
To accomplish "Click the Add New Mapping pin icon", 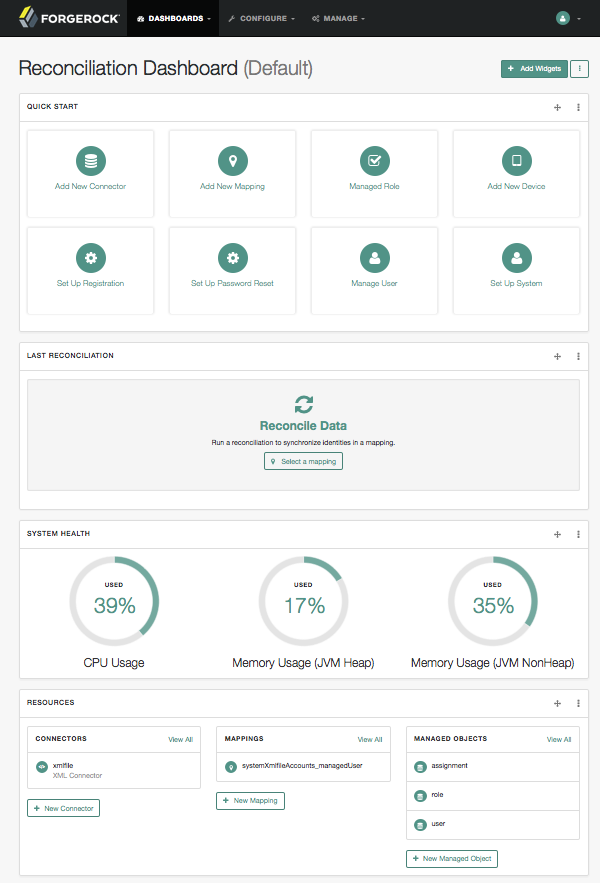I will 233,161.
